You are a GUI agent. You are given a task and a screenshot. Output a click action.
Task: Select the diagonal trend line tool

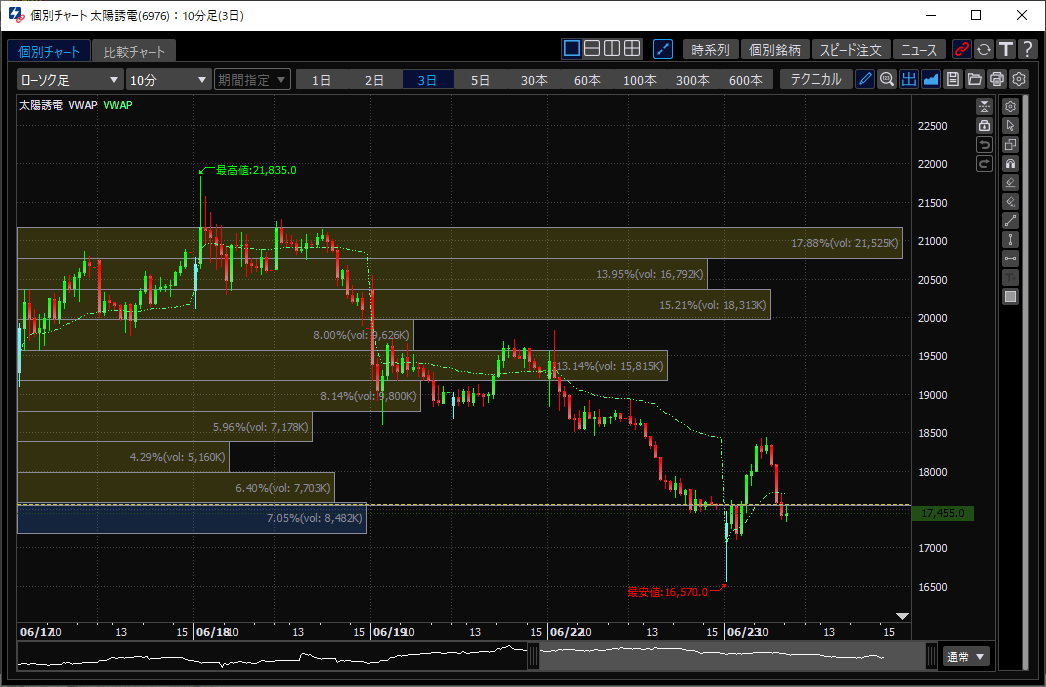tap(1011, 220)
